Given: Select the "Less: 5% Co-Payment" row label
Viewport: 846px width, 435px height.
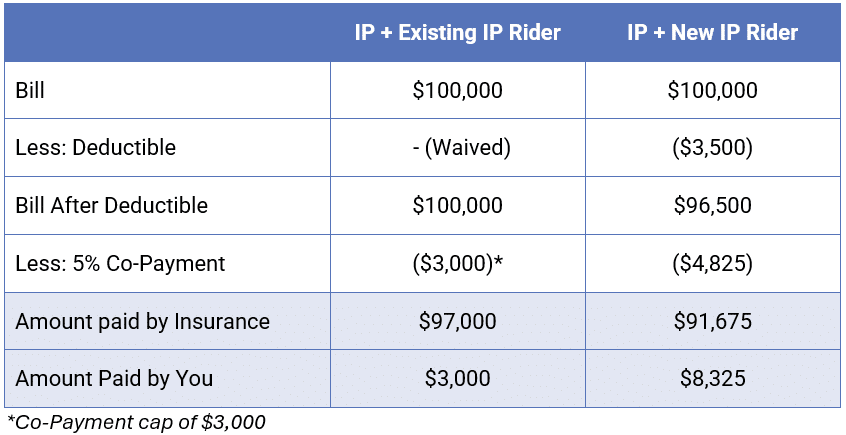Looking at the screenshot, I should tap(120, 263).
